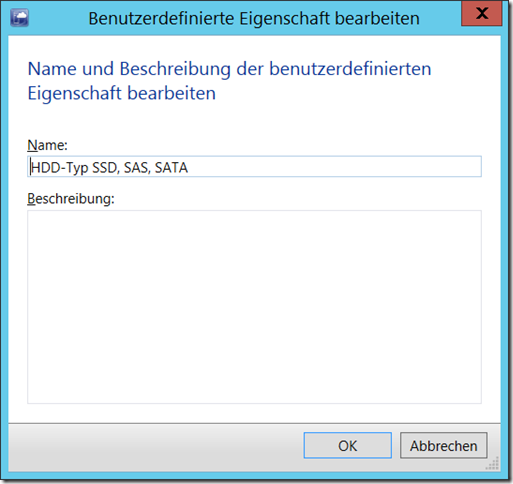
Task: Confirm changes with the OK button
Action: (347, 445)
